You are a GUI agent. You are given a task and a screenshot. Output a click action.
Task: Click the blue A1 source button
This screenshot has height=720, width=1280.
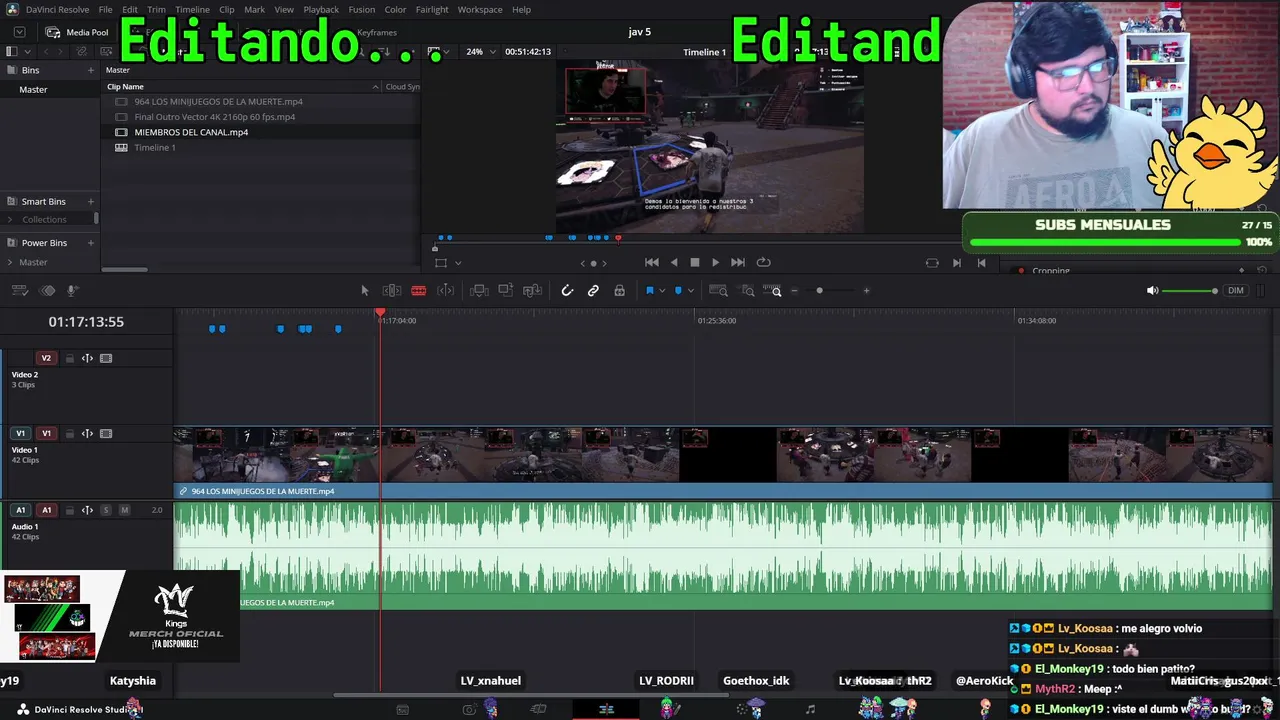[20, 510]
